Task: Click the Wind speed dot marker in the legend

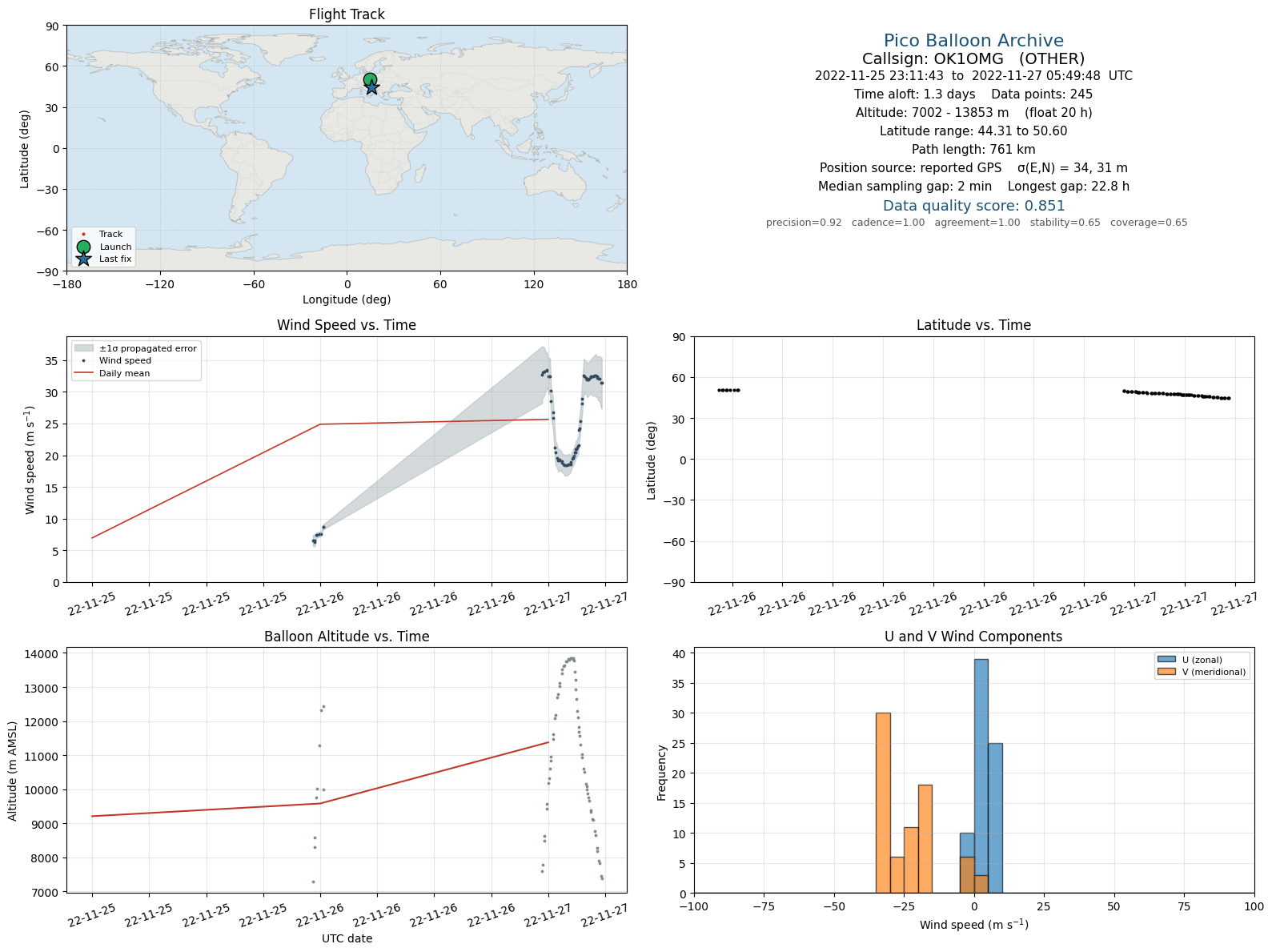Action: point(83,361)
